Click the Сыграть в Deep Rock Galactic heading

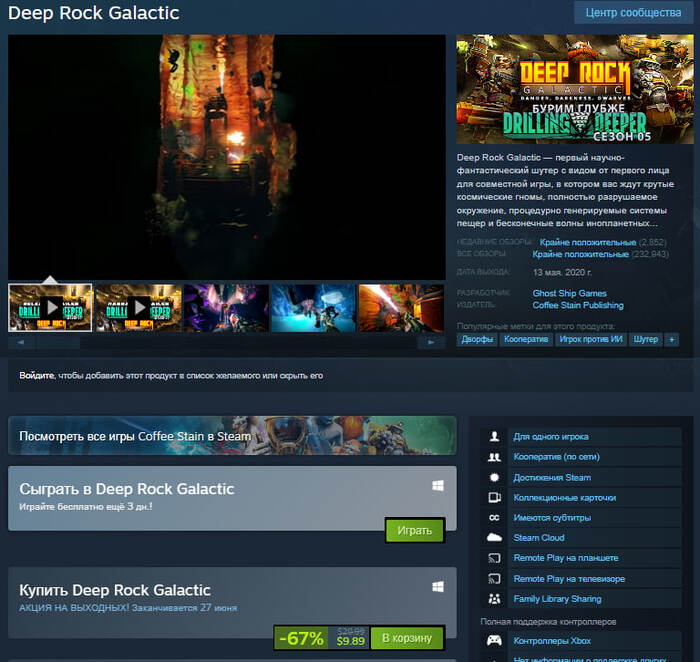point(126,489)
